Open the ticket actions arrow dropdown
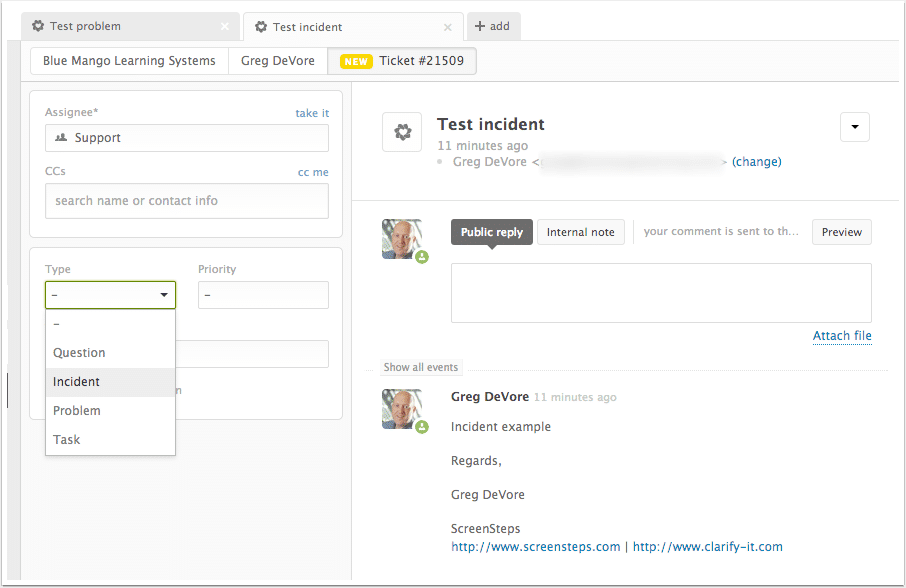906x588 pixels. pyautogui.click(x=854, y=127)
